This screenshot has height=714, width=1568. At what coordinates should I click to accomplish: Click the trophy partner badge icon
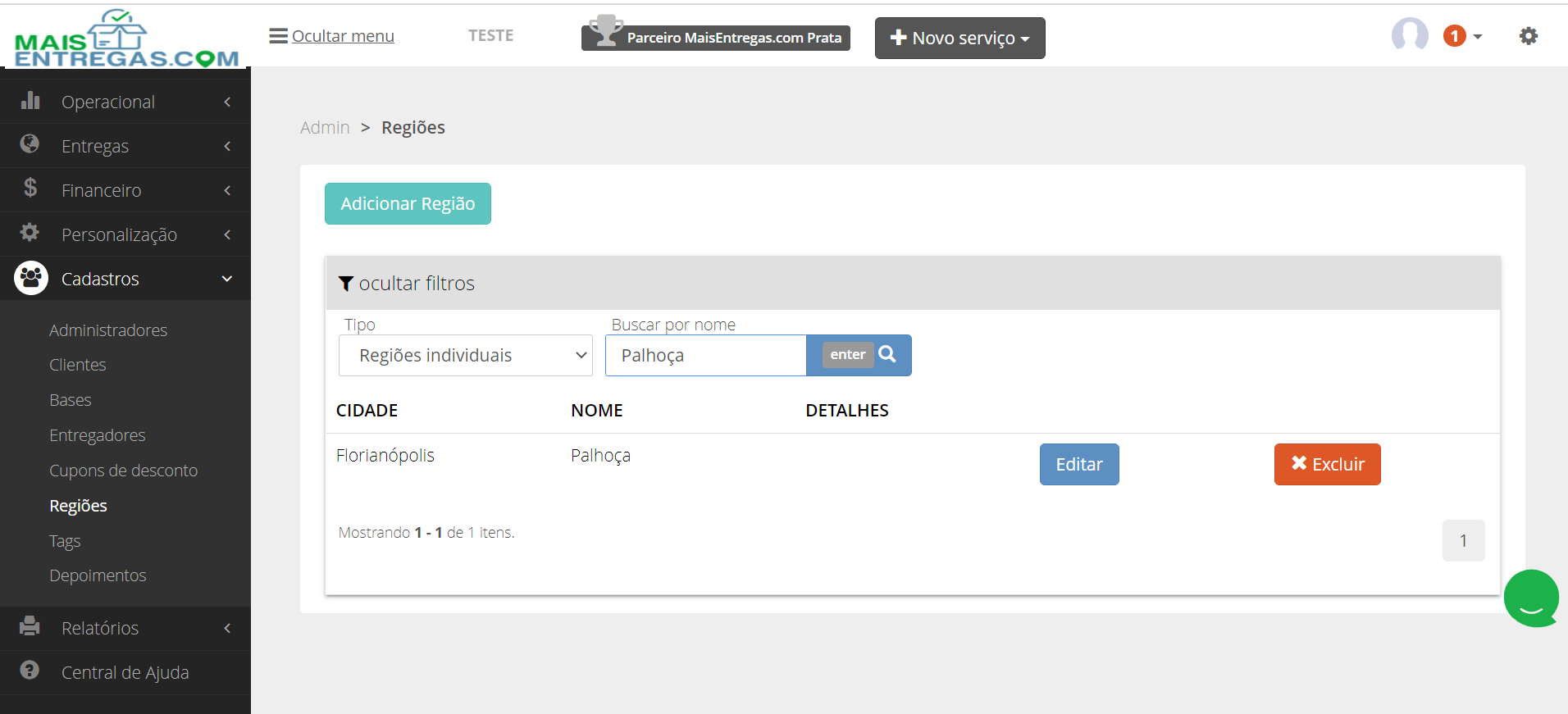(x=606, y=31)
